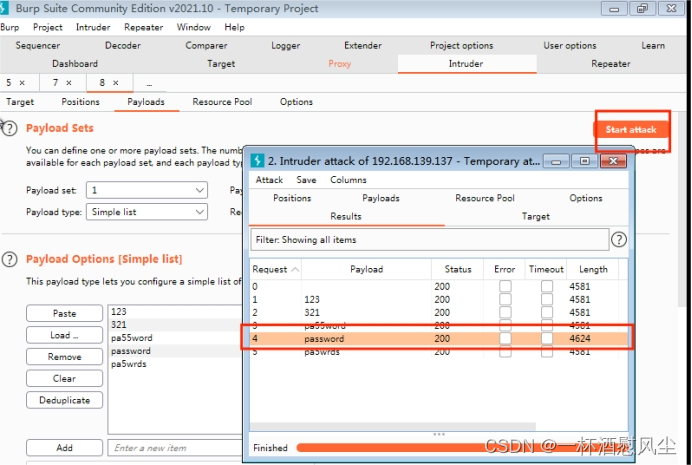This screenshot has width=692, height=465.
Task: Switch to the Dashboard tab
Action: pos(75,64)
